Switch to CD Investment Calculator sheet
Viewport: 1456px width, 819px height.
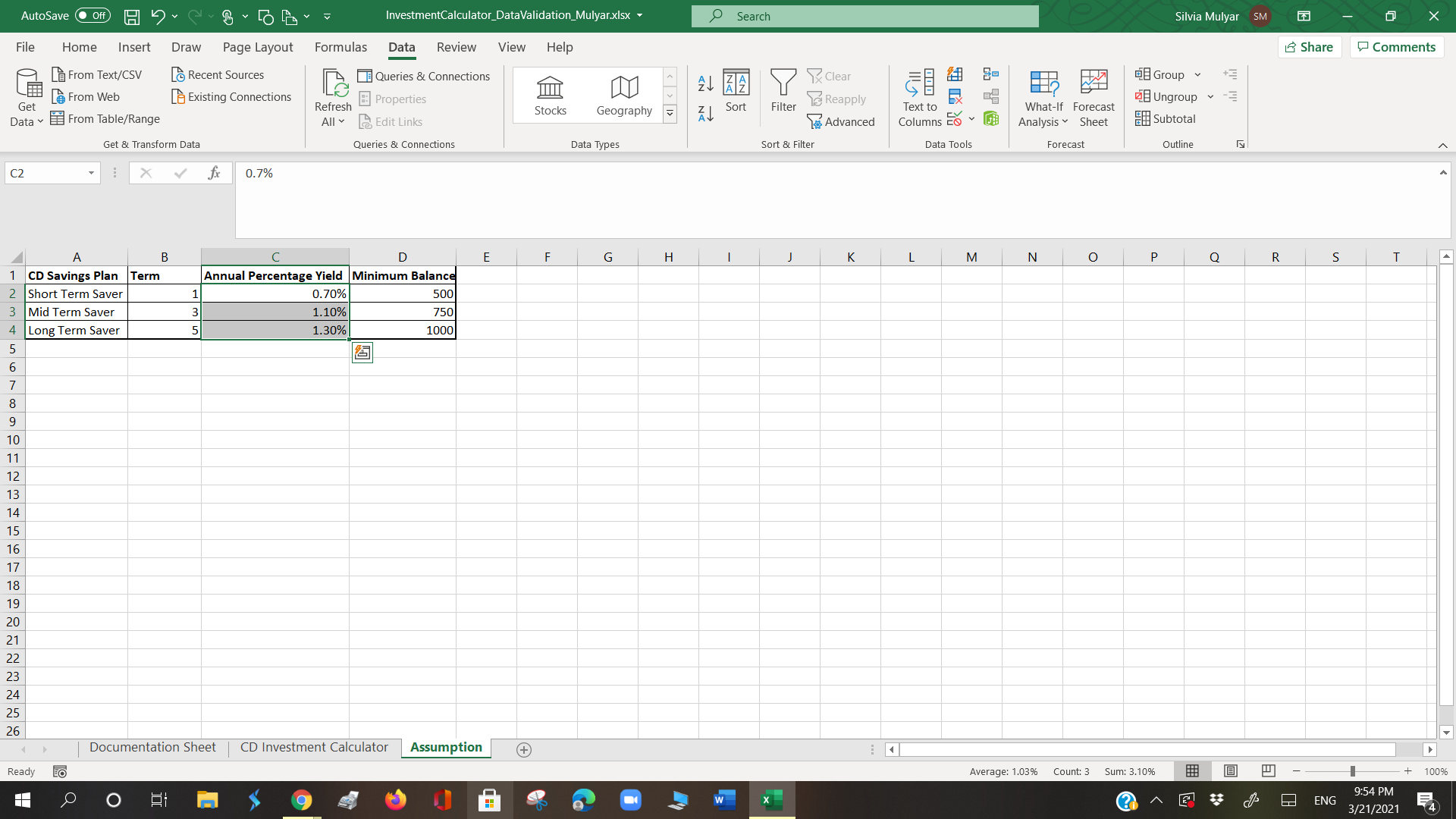(x=314, y=748)
